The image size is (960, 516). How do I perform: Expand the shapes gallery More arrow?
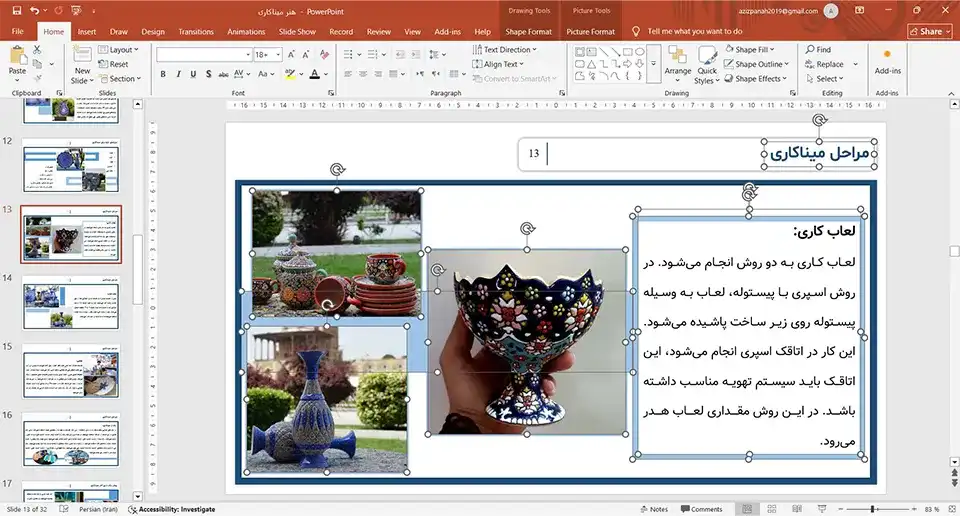[x=653, y=63]
